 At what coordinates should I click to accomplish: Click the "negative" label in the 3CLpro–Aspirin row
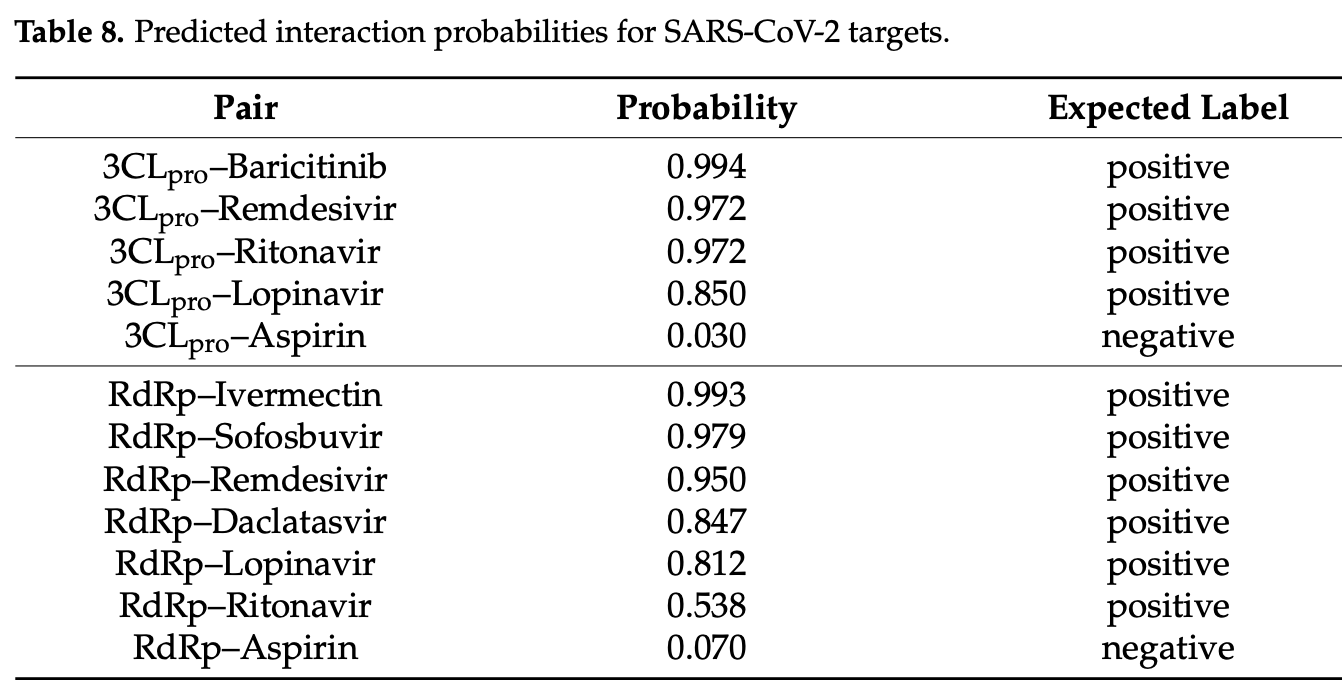point(1167,336)
